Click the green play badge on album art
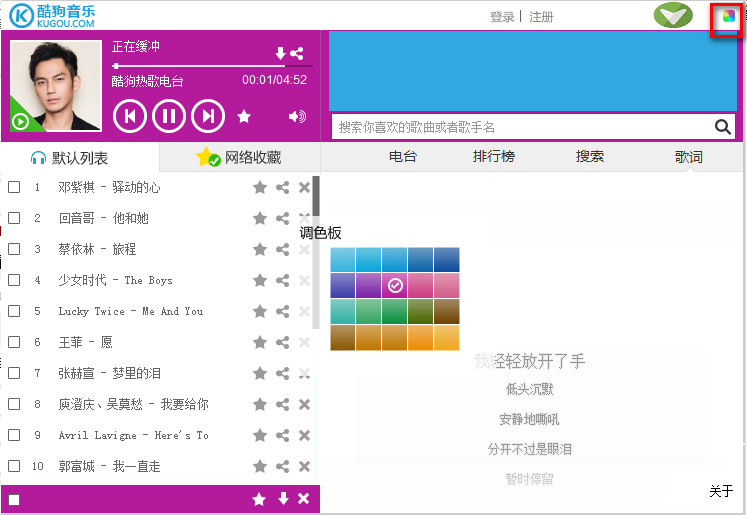This screenshot has height=515, width=747. point(20,121)
